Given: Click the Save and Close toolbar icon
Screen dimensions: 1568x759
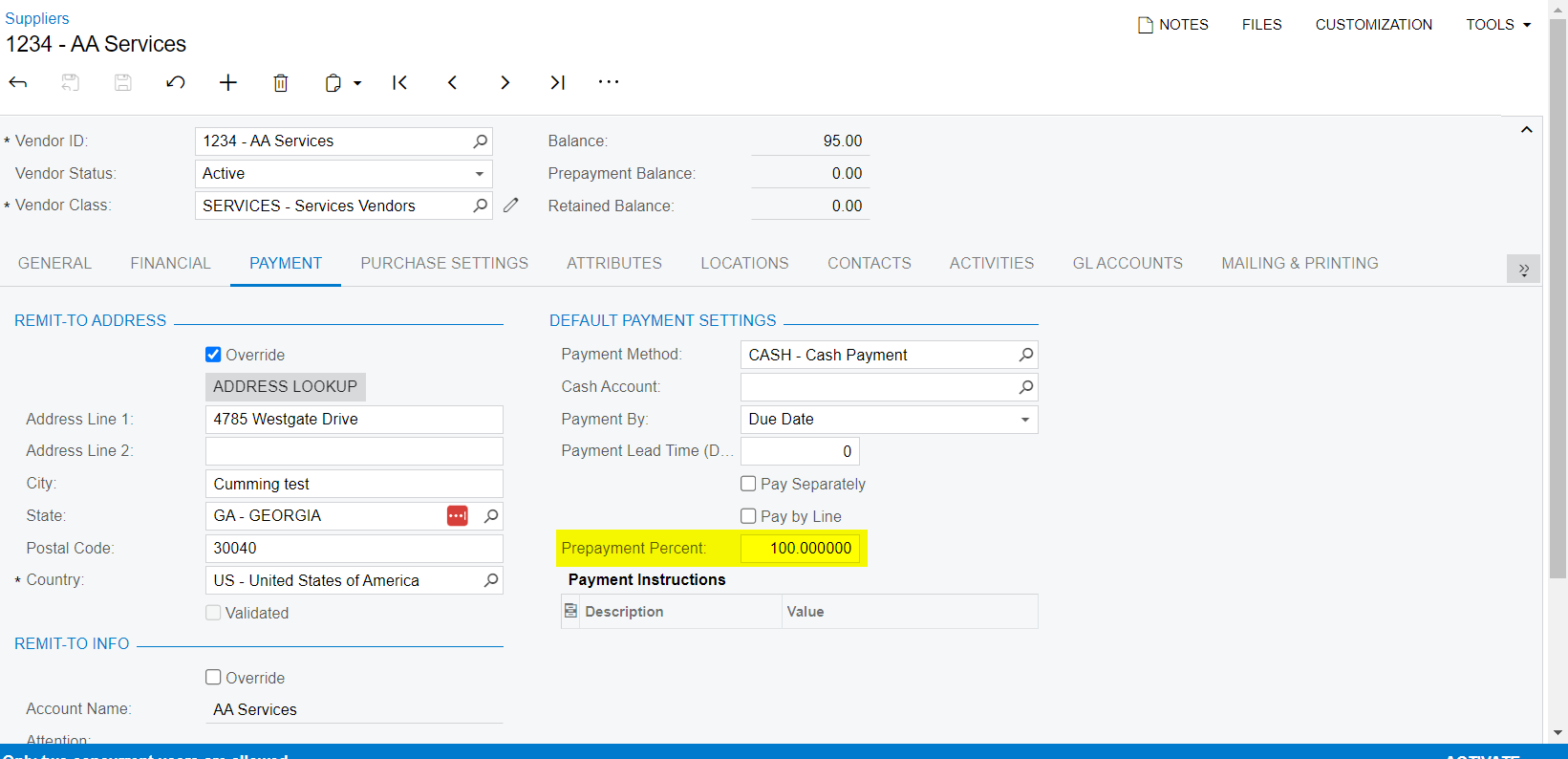Looking at the screenshot, I should pyautogui.click(x=71, y=82).
